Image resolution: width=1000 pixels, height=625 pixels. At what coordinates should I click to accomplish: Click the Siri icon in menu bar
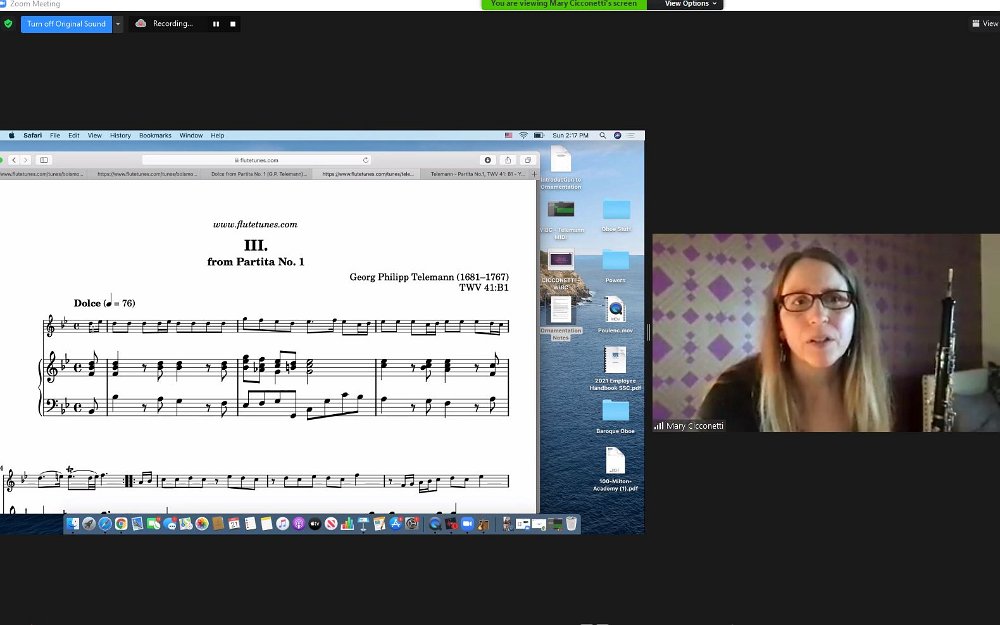617,135
